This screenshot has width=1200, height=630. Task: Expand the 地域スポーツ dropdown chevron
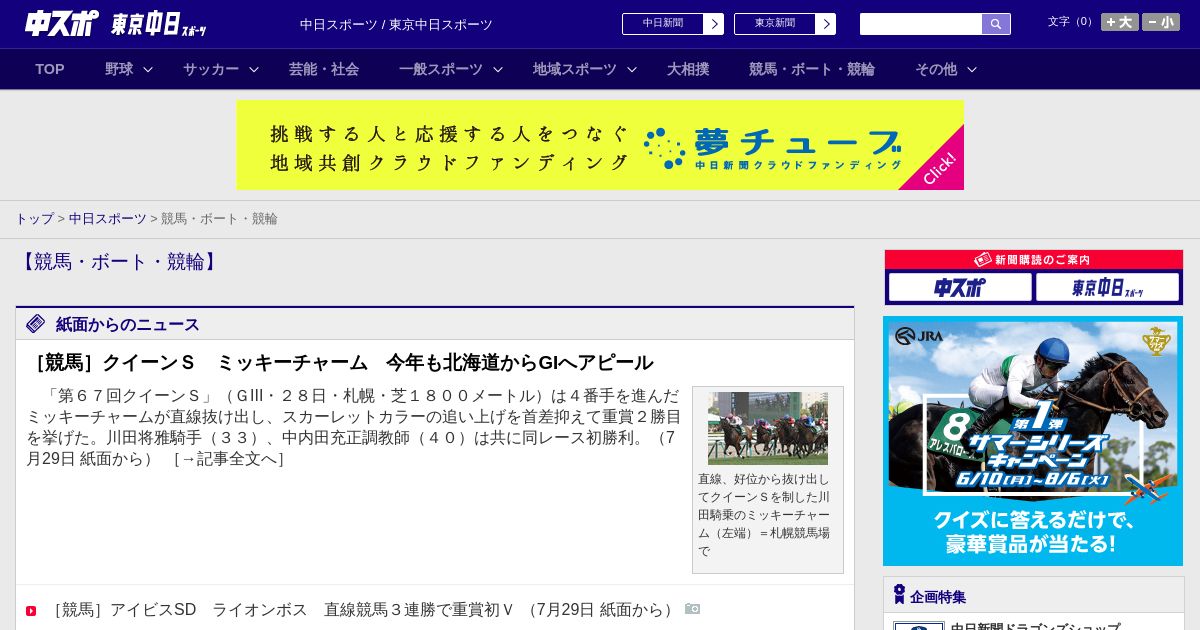(x=632, y=69)
